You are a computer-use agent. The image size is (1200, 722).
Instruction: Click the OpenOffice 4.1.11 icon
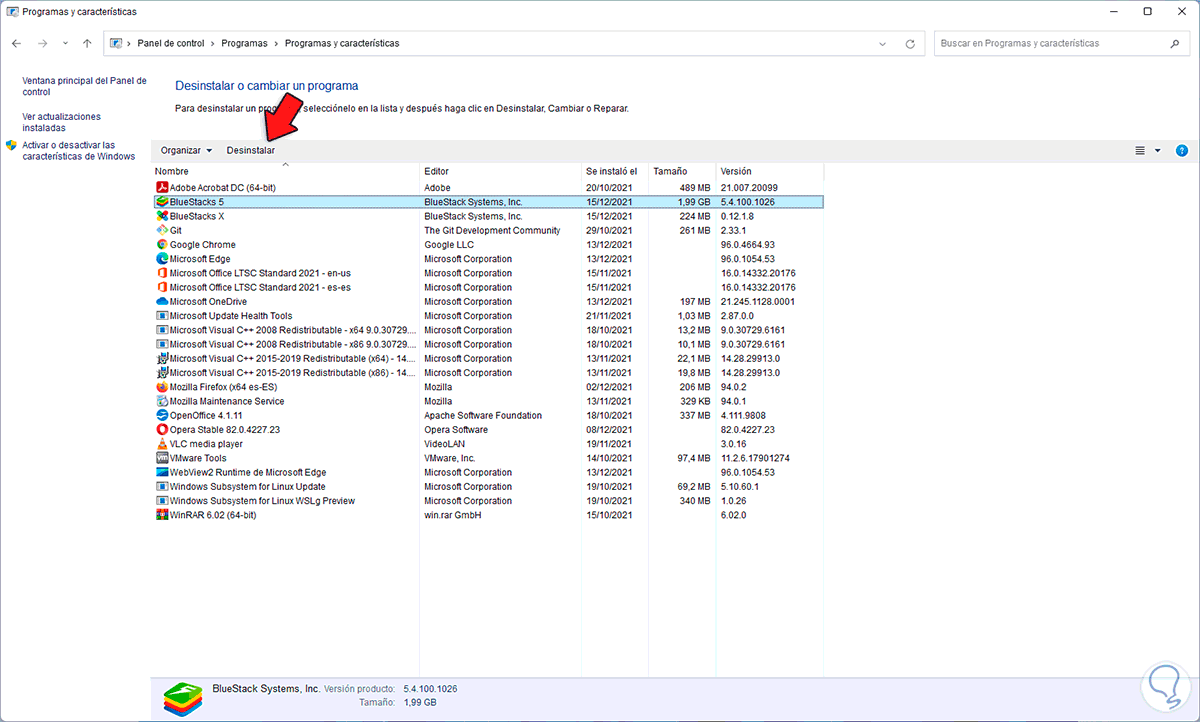click(x=162, y=415)
